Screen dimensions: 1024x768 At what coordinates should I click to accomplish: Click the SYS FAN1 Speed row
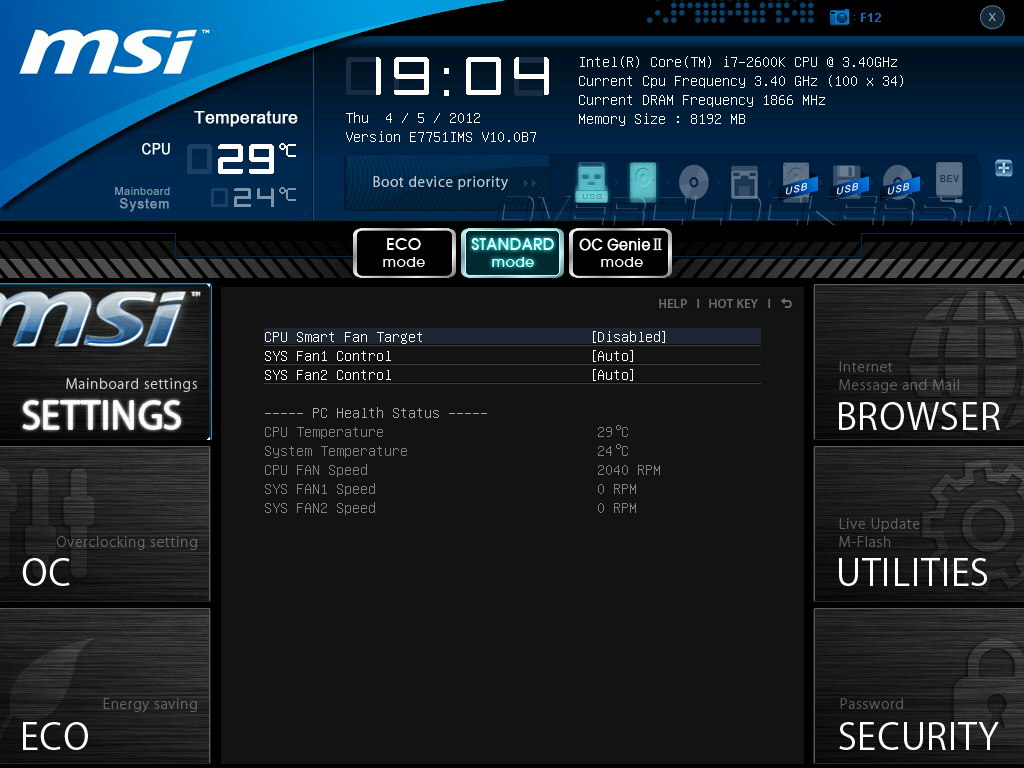(451, 489)
